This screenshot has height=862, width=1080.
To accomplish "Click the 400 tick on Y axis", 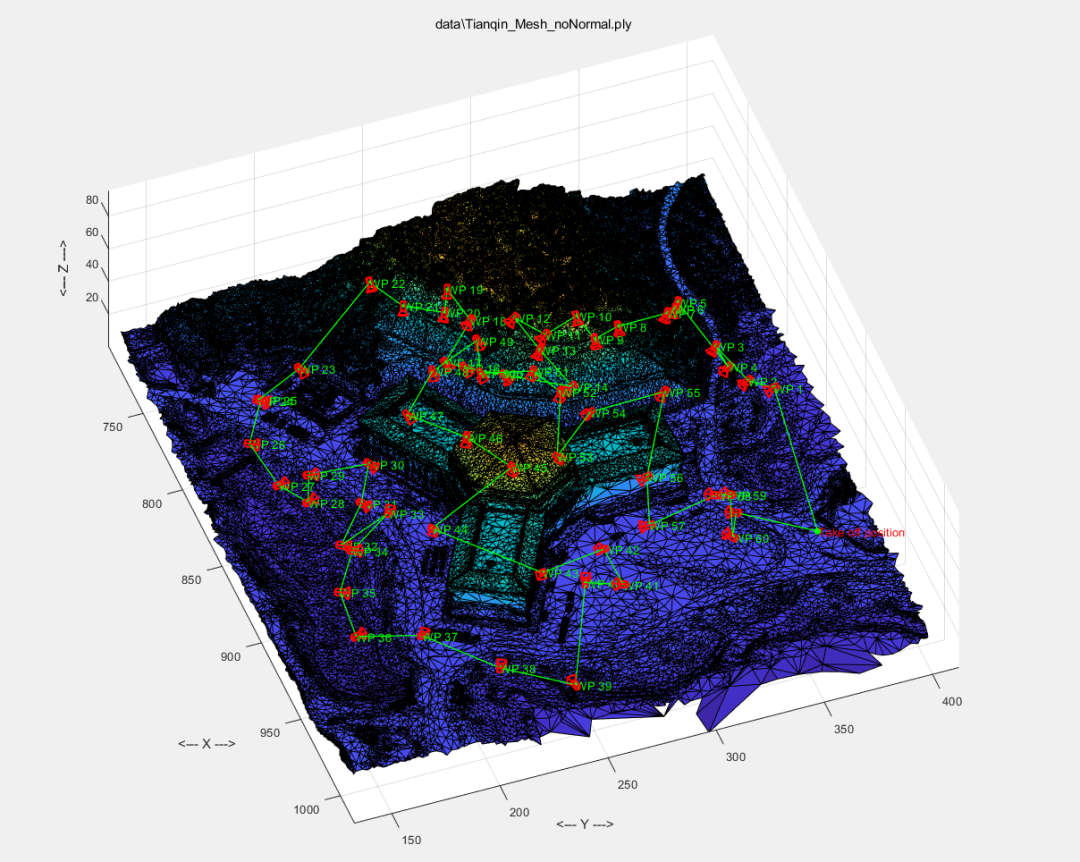I will click(951, 702).
